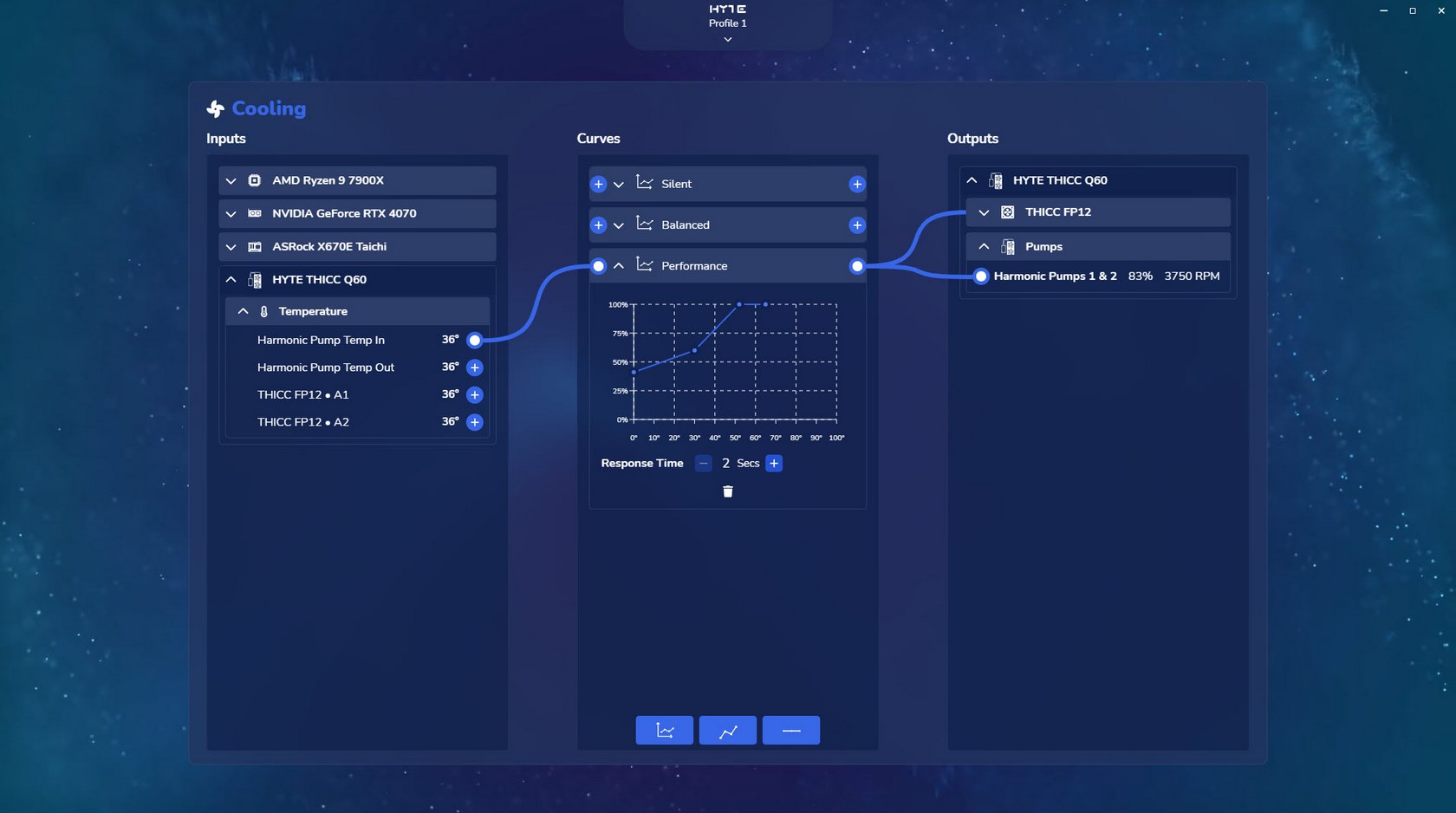Add input connection to Silent curve
The width and height of the screenshot is (1456, 813).
pyautogui.click(x=599, y=184)
